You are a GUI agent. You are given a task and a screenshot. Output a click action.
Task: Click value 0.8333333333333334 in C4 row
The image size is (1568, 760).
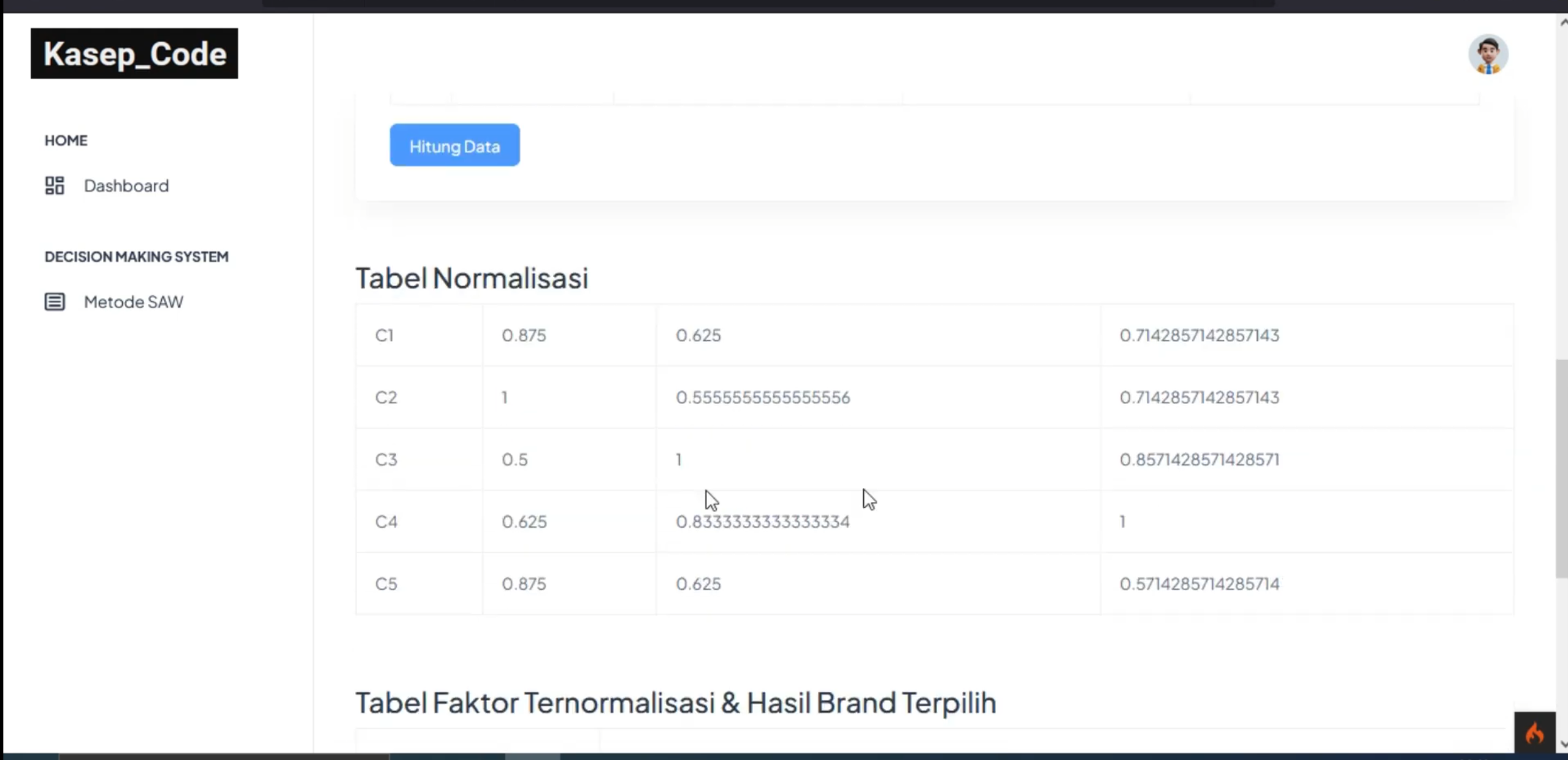pos(762,522)
